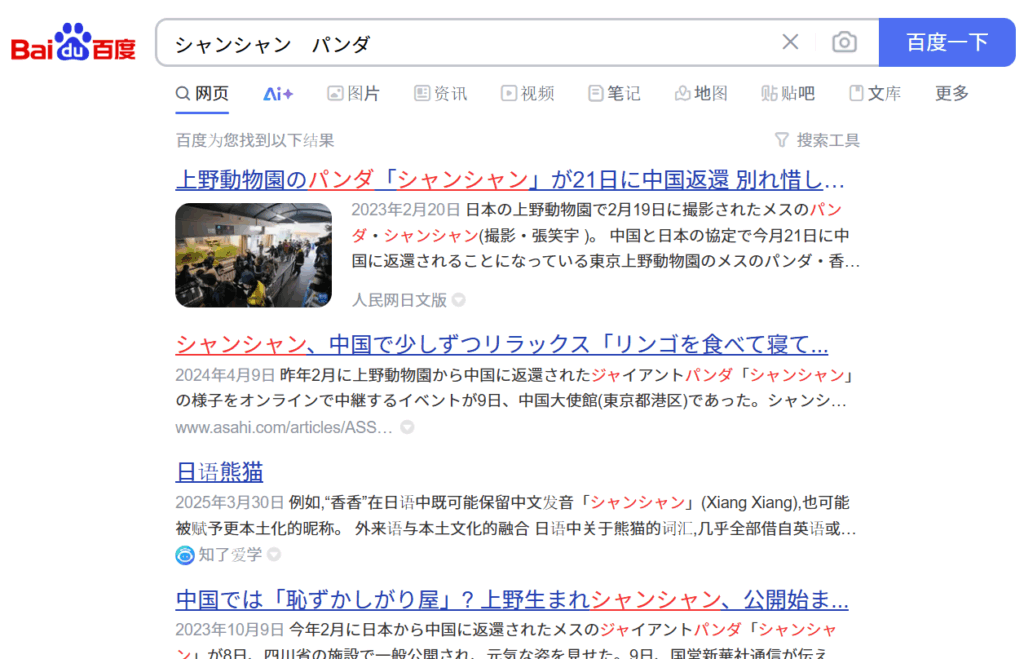Screen dimensions: 1024x659
Task: Clear the search box with the X icon
Action: pyautogui.click(x=790, y=42)
